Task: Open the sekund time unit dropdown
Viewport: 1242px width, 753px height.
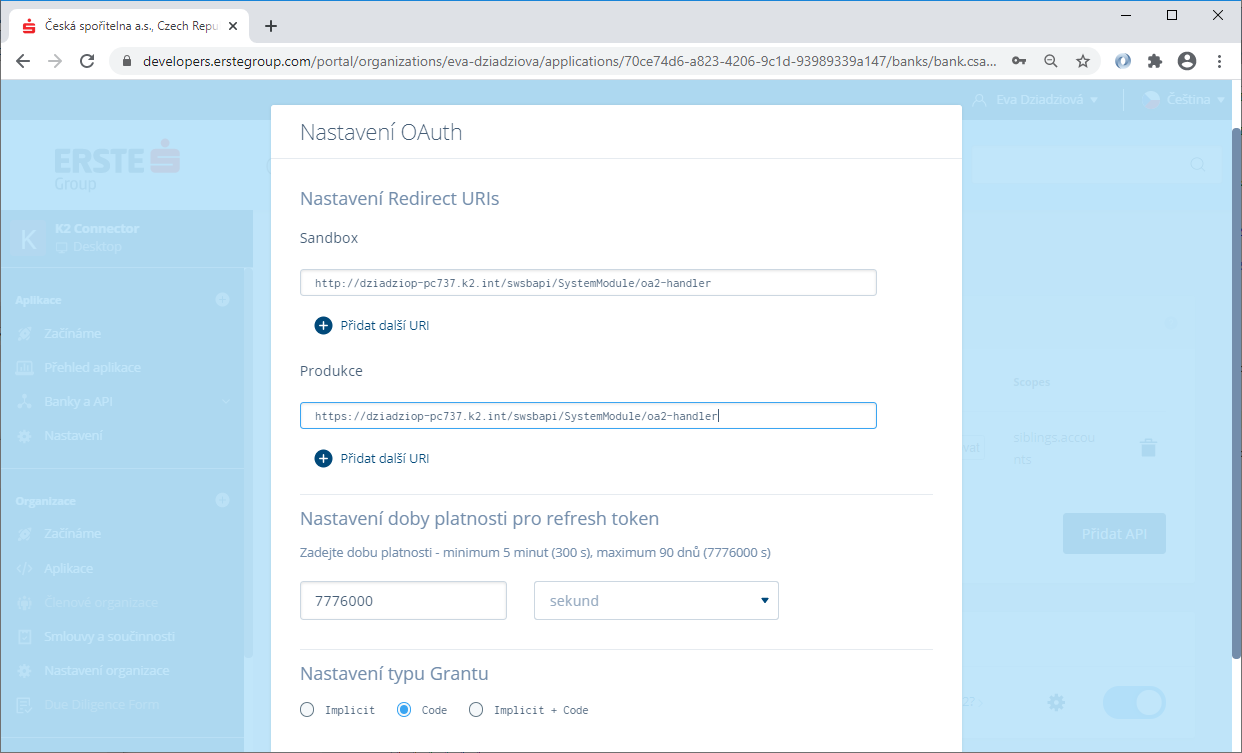Action: [656, 601]
